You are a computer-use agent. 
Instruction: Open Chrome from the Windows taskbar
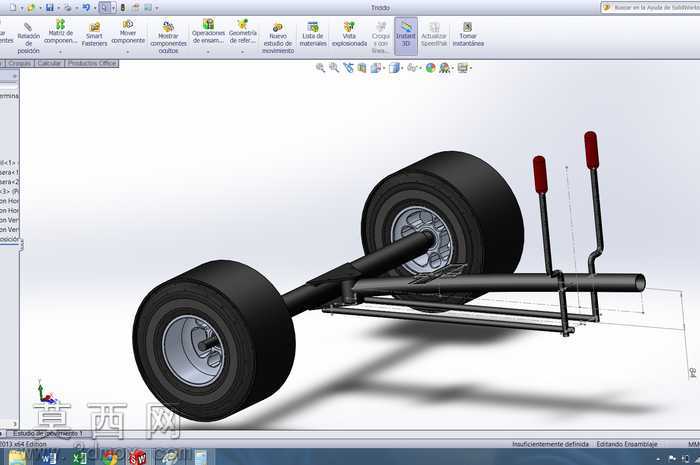[x=109, y=457]
